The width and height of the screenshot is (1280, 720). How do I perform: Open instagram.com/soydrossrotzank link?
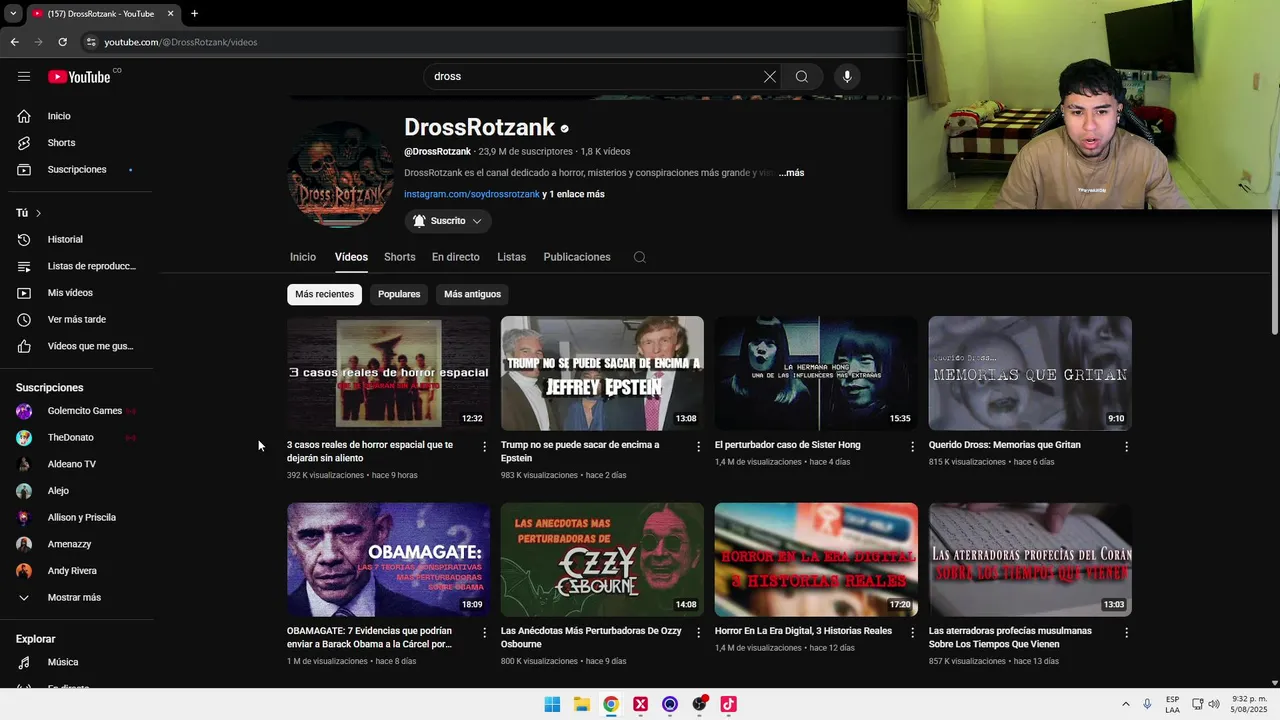click(x=472, y=194)
